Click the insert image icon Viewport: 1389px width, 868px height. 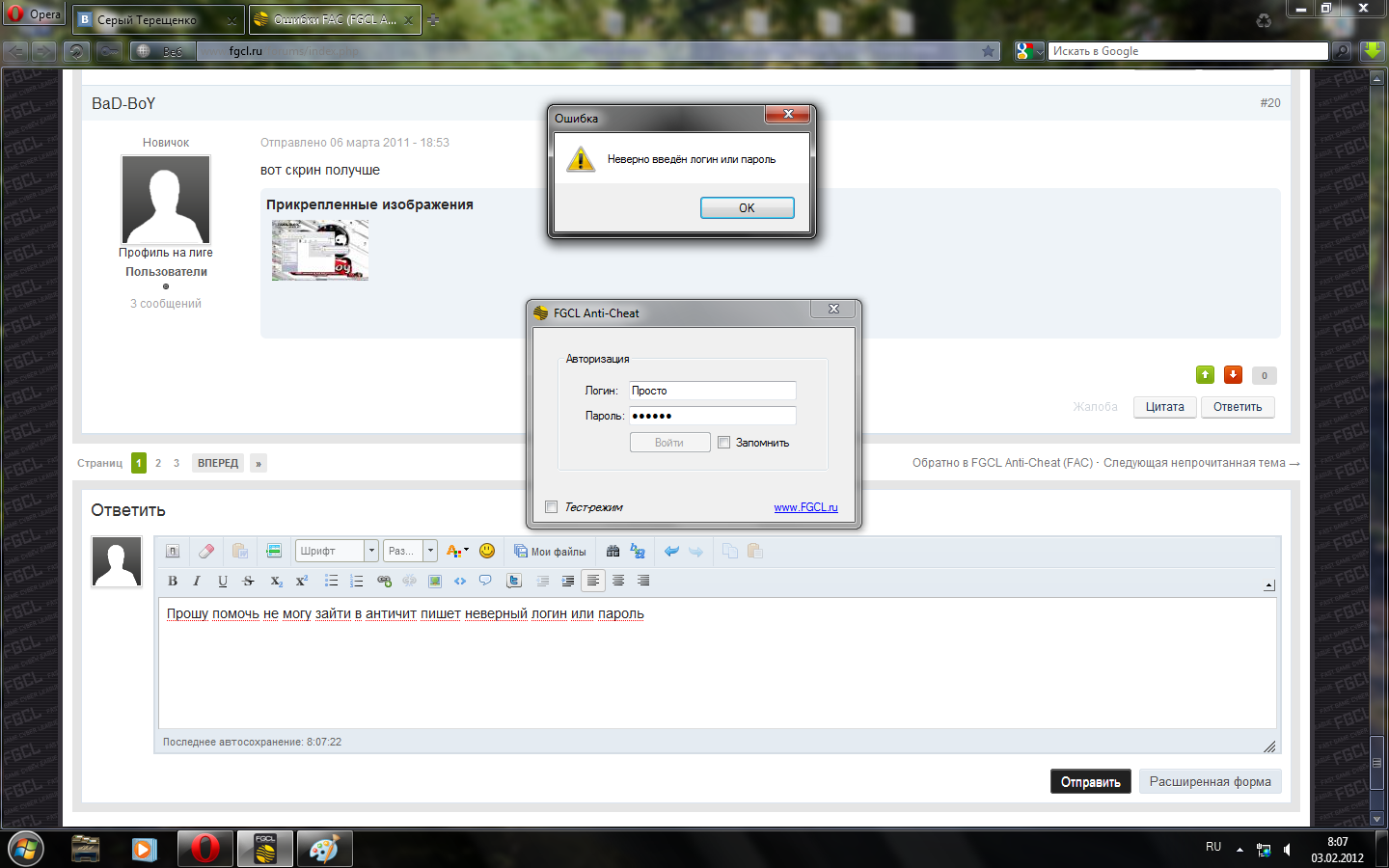[x=435, y=581]
